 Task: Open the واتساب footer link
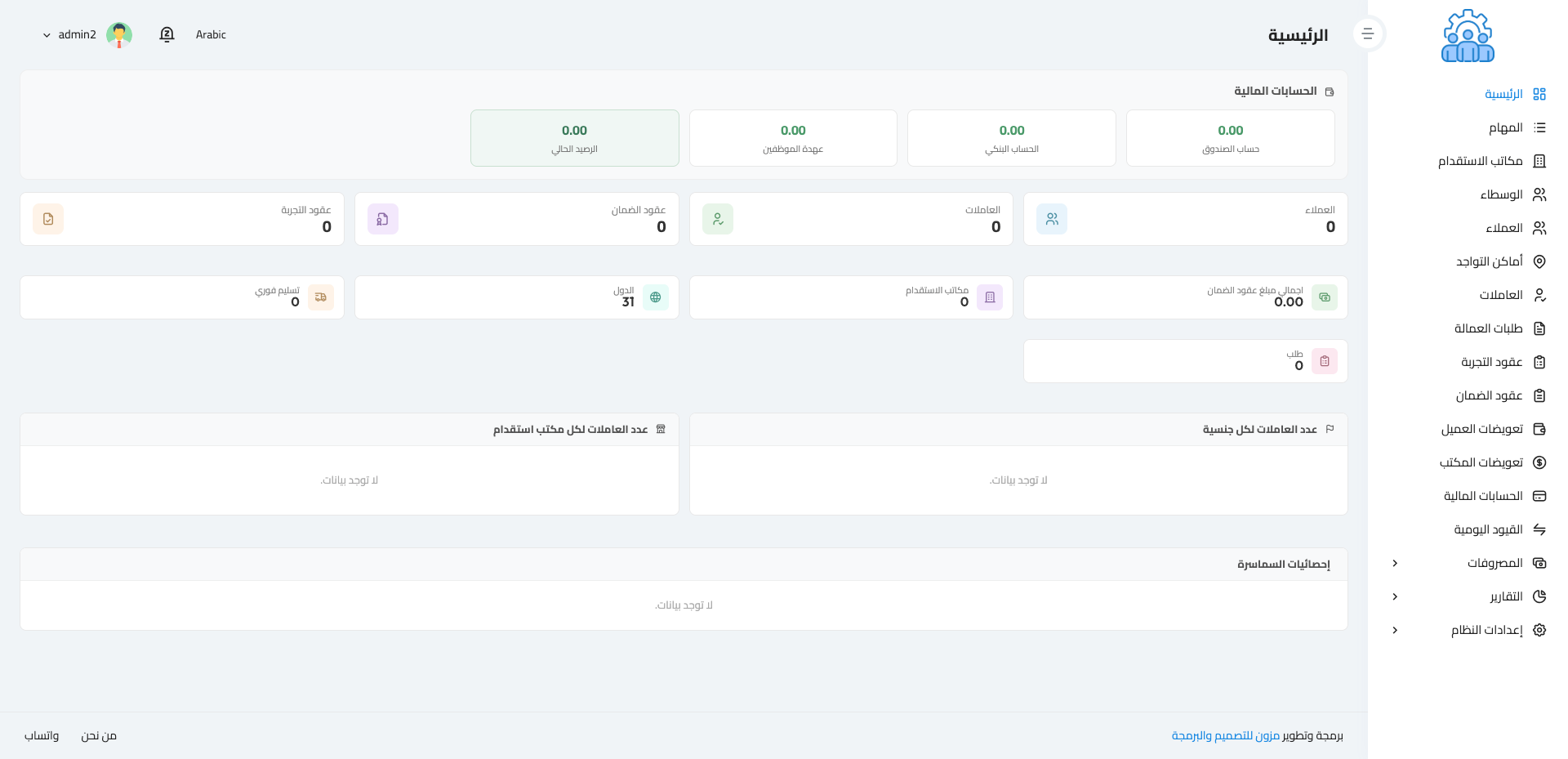tap(42, 735)
